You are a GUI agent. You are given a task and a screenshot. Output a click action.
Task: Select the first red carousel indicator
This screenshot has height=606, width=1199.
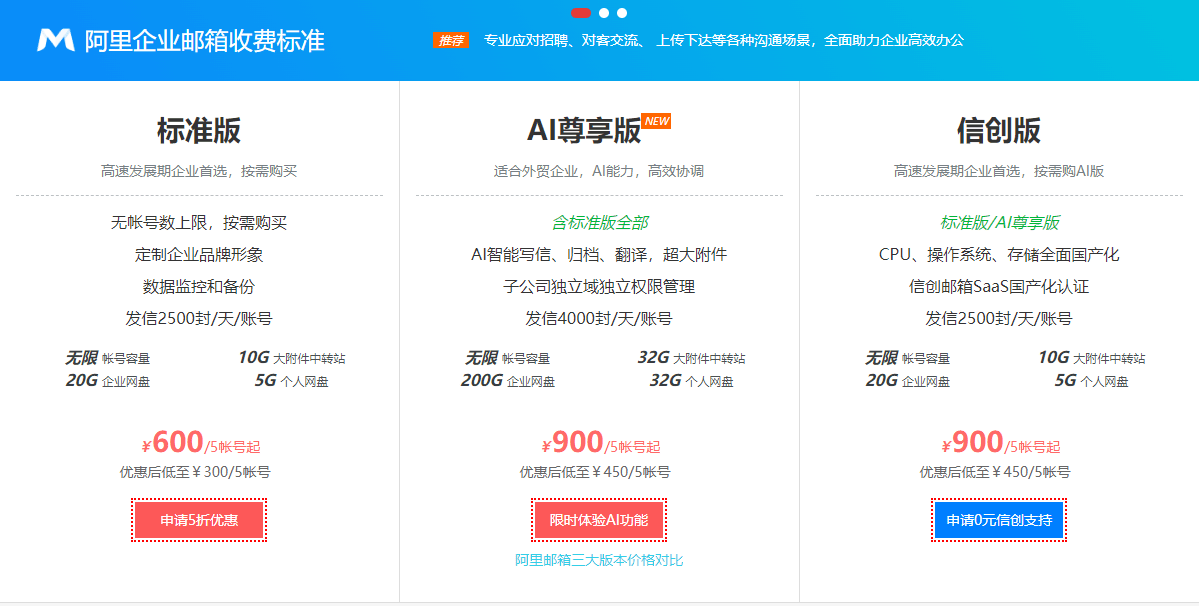coord(581,13)
